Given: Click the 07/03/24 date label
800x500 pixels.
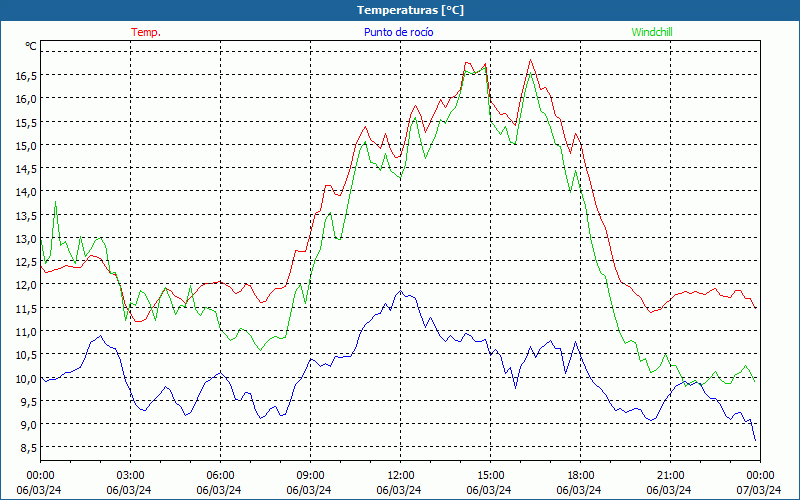Looking at the screenshot, I should tap(759, 490).
